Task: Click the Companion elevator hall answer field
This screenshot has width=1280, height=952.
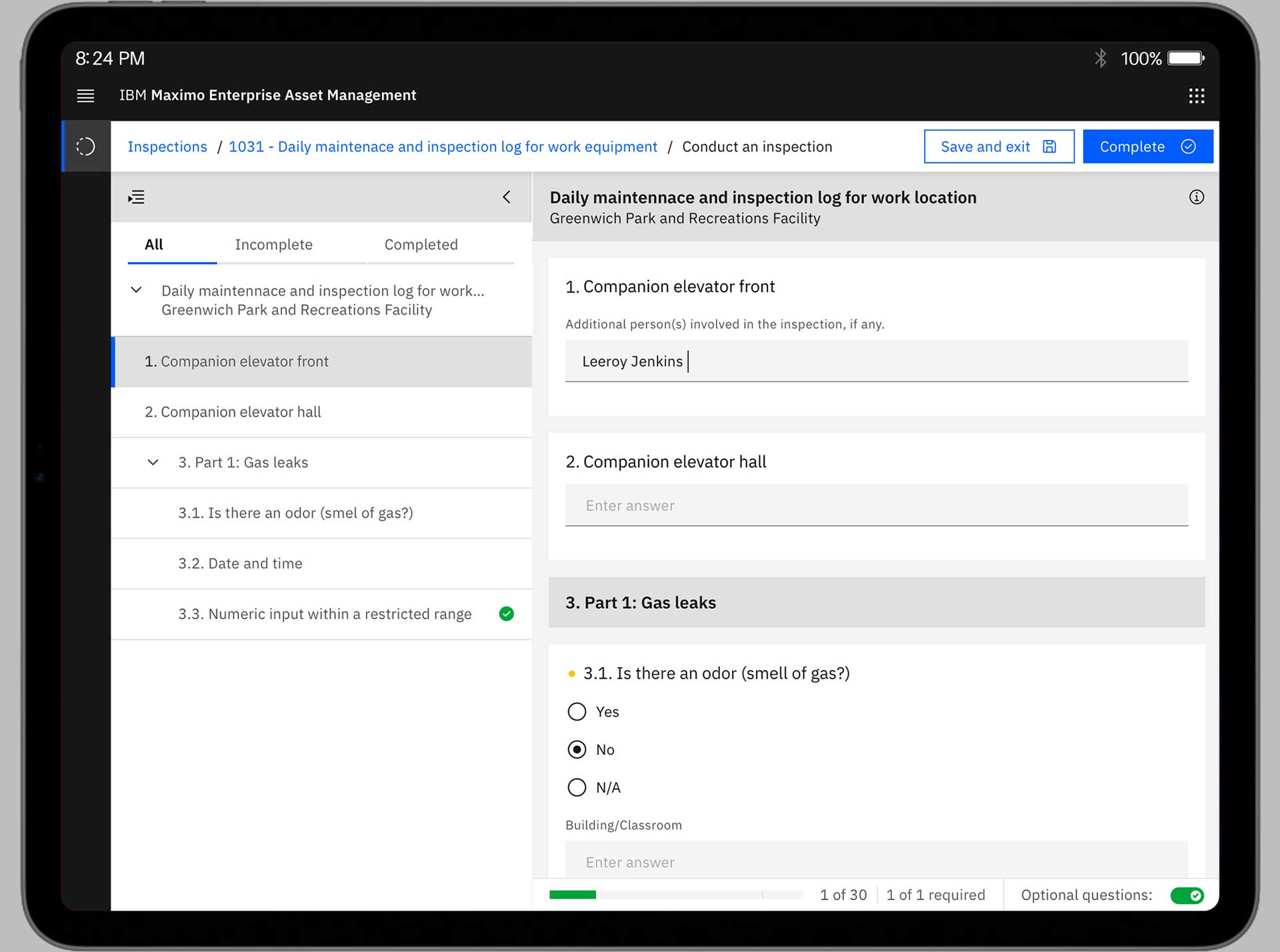Action: coord(877,505)
